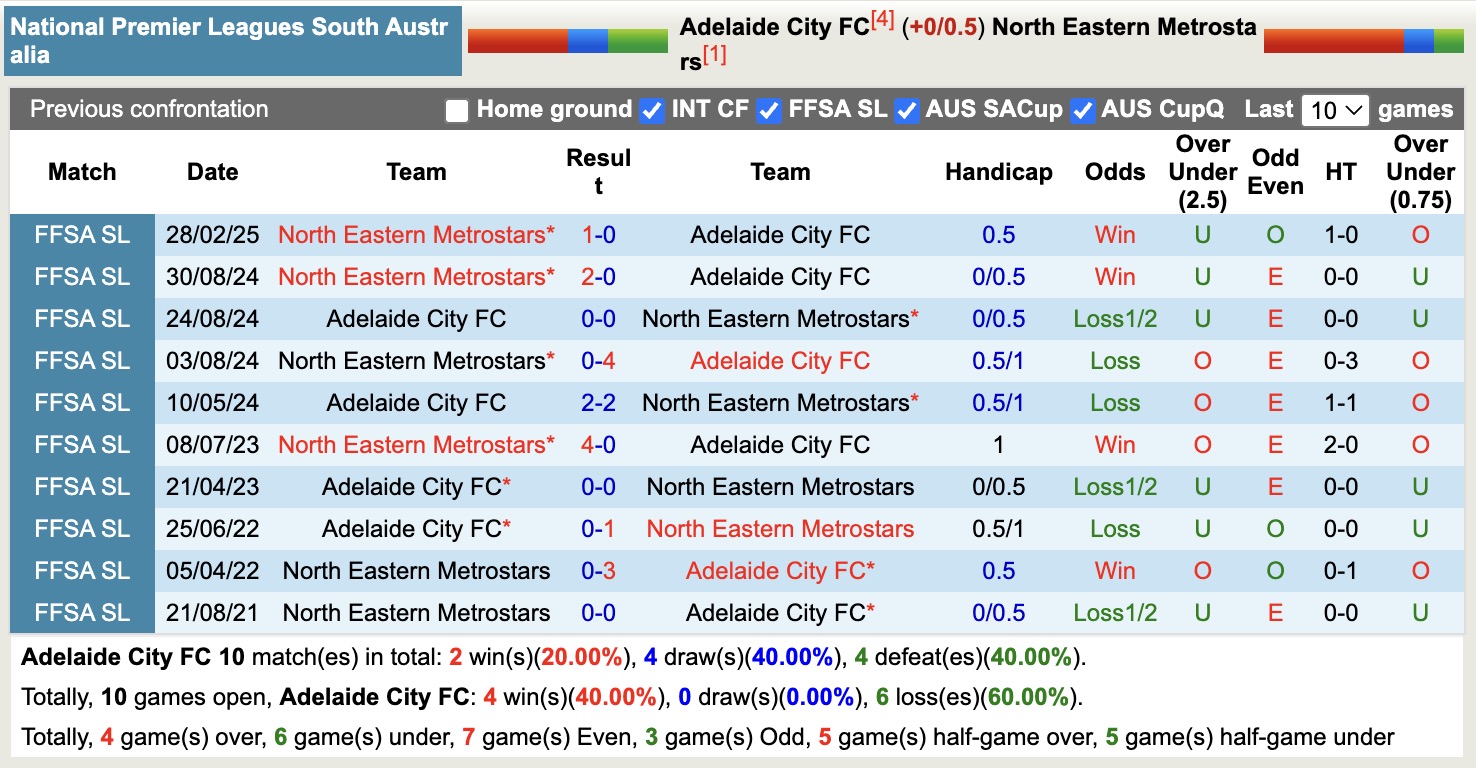Click Loss1/2 odds on the 24/08/24 row
This screenshot has height=768, width=1476.
coord(1114,319)
